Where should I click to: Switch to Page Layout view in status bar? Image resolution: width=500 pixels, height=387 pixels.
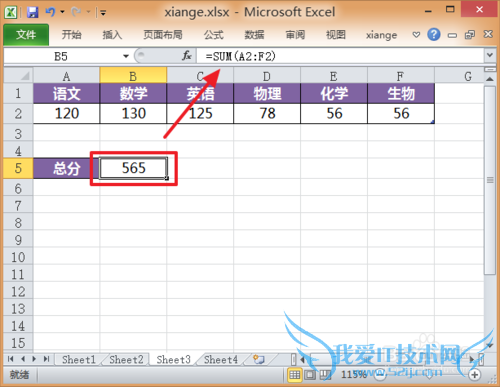click(310, 375)
